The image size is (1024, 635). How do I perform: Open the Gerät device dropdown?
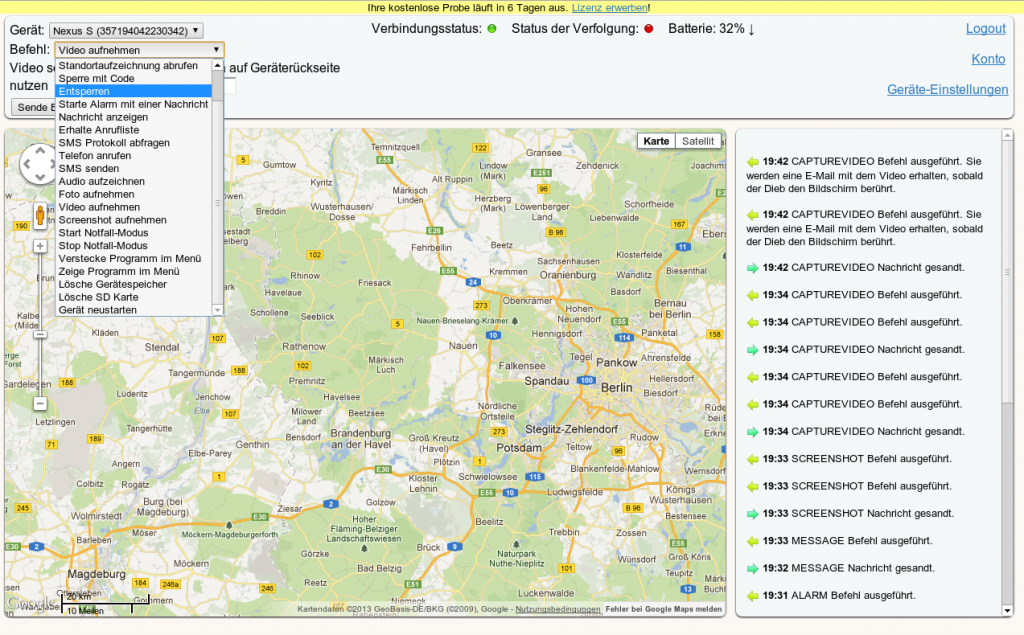pos(126,31)
